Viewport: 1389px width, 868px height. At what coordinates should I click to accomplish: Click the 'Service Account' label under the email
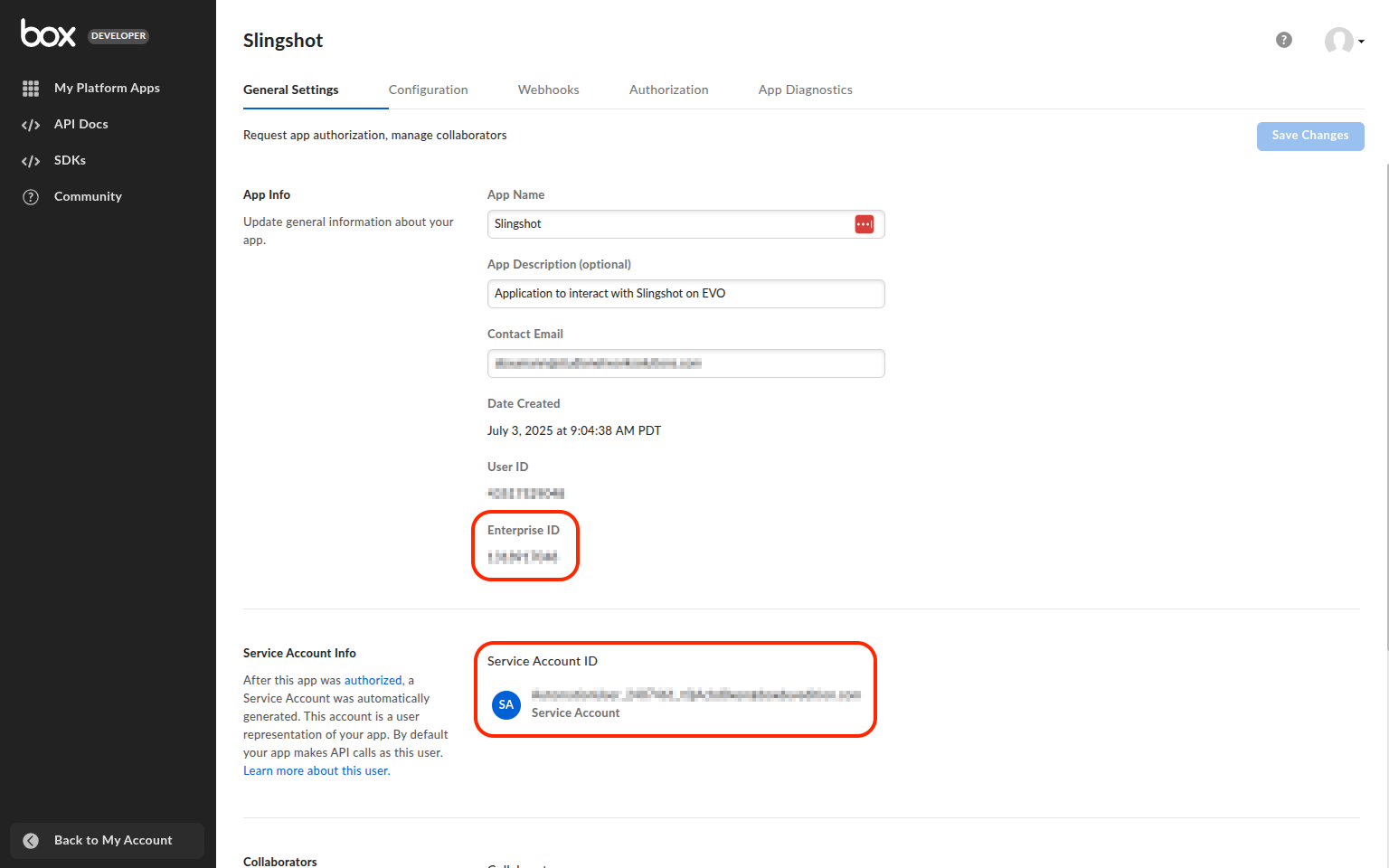576,712
